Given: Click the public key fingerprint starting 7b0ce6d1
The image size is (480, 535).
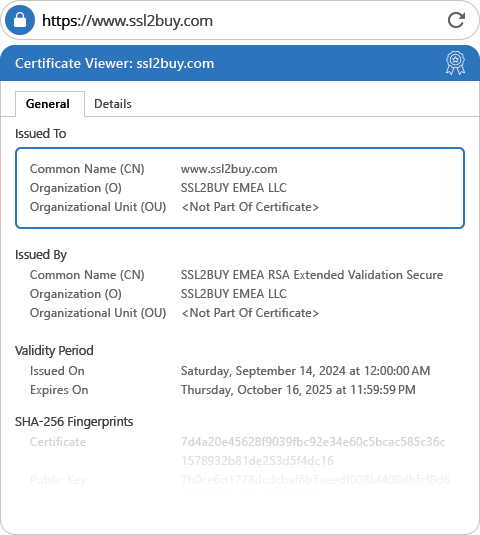Looking at the screenshot, I should tap(315, 480).
